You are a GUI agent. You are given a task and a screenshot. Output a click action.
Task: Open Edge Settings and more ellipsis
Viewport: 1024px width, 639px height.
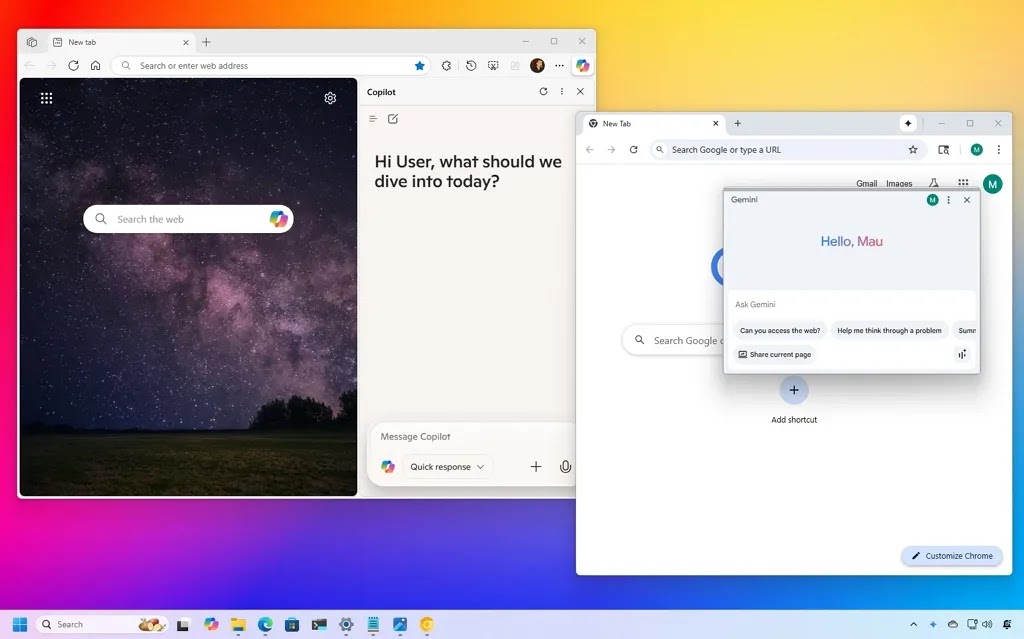[x=560, y=65]
